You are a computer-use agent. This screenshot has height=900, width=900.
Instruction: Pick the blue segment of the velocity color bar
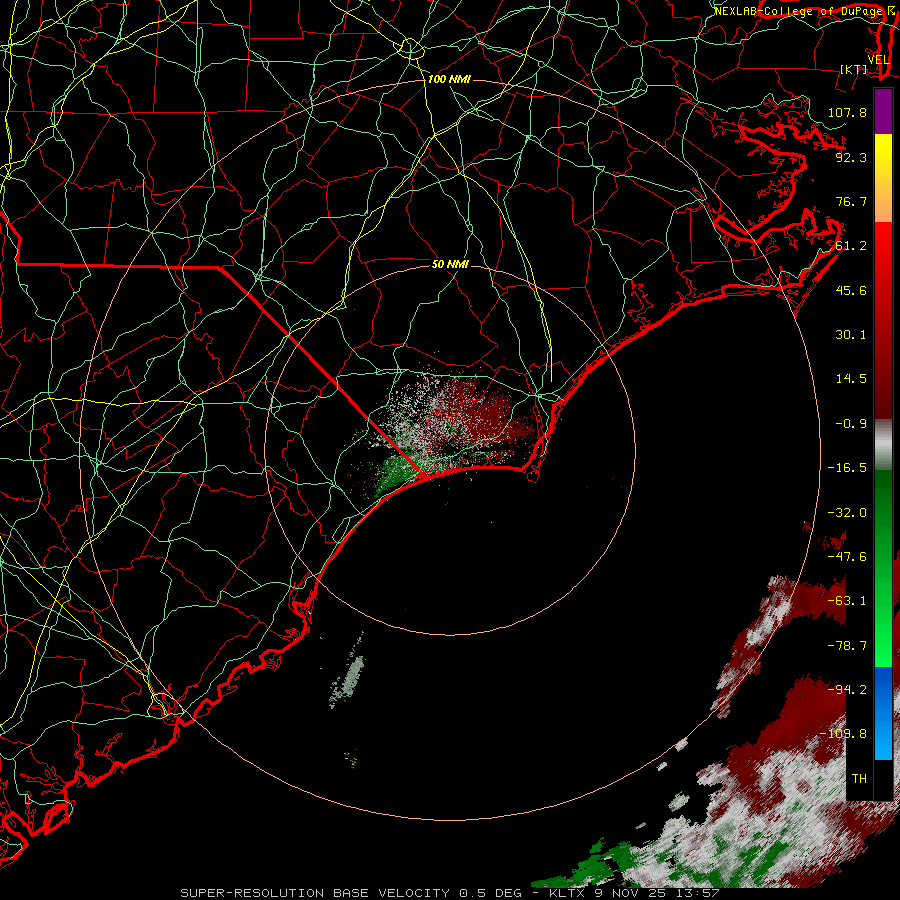(x=883, y=713)
